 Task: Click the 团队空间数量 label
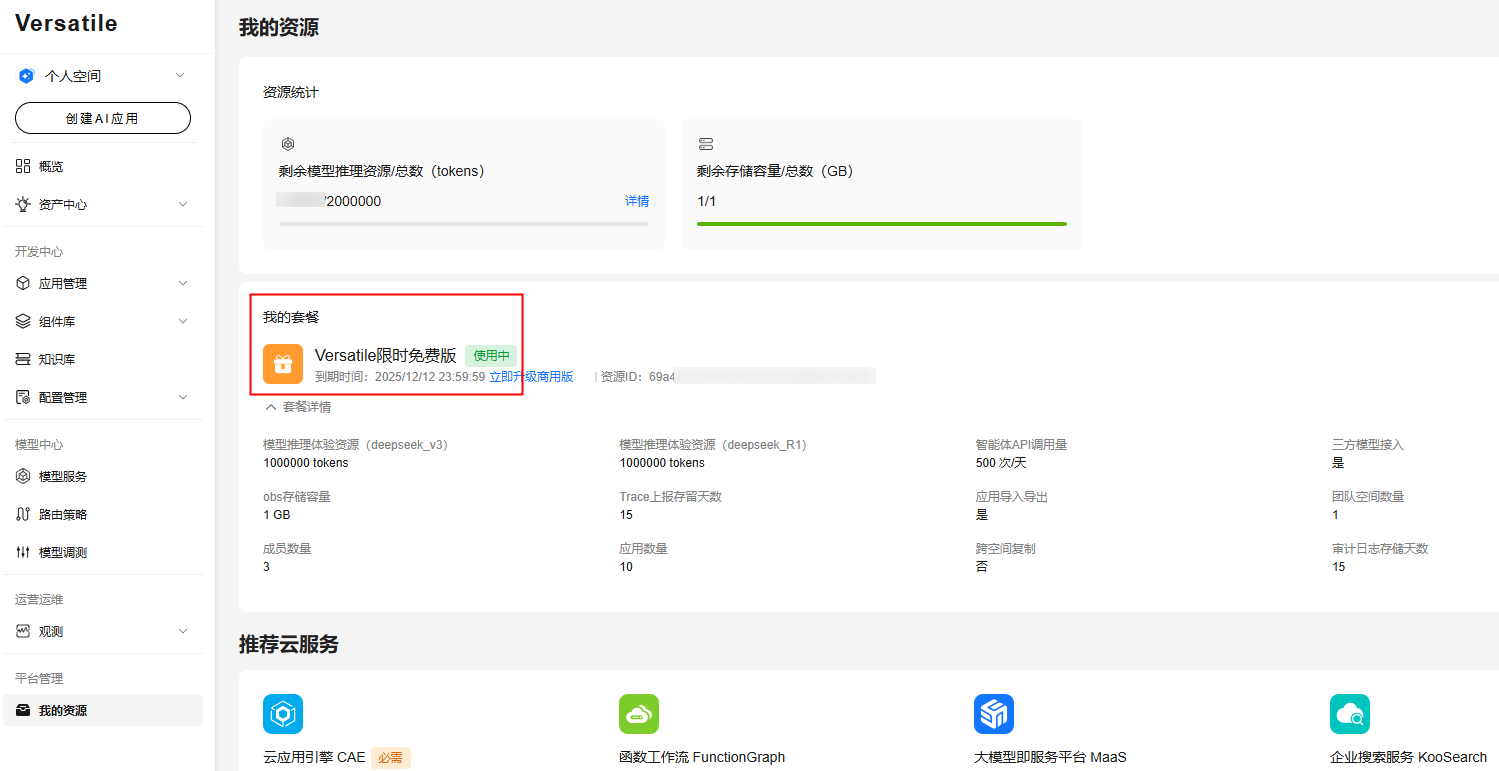[x=1368, y=497]
